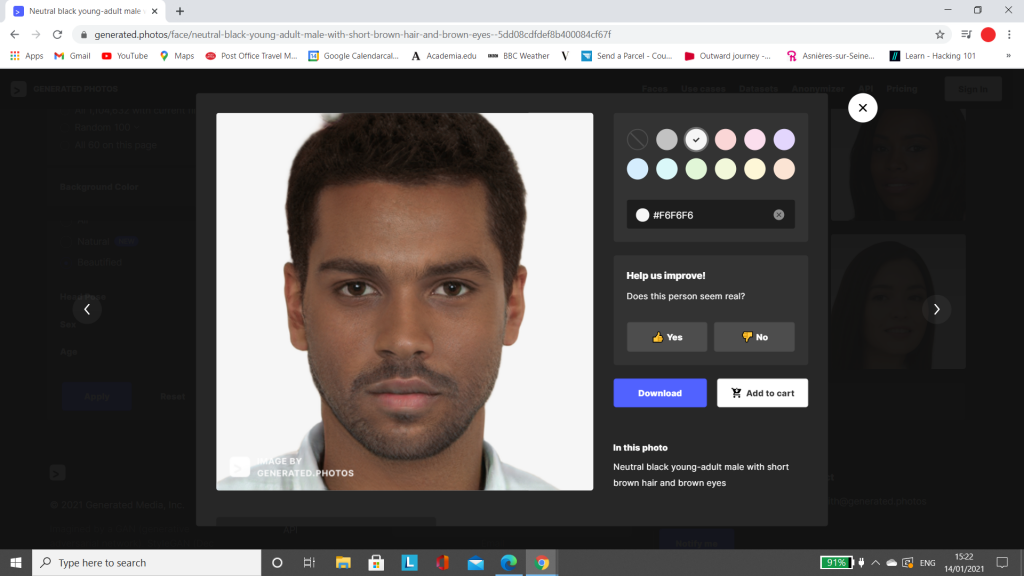Open the media control icon
The image size is (1024, 576).
967,35
